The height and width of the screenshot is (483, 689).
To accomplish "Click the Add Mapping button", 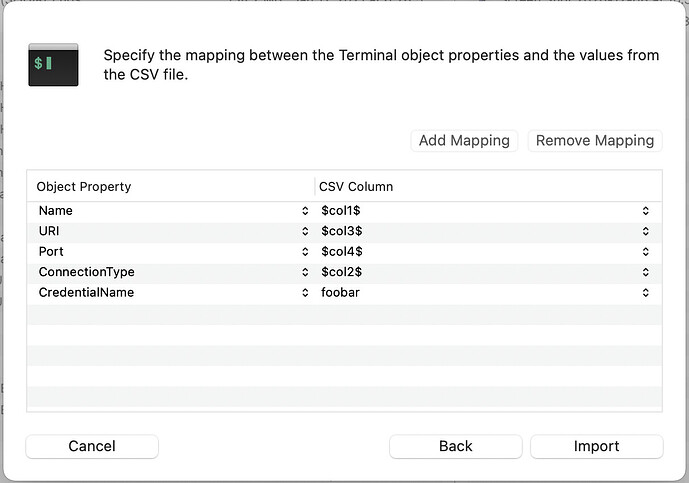I will click(x=464, y=141).
